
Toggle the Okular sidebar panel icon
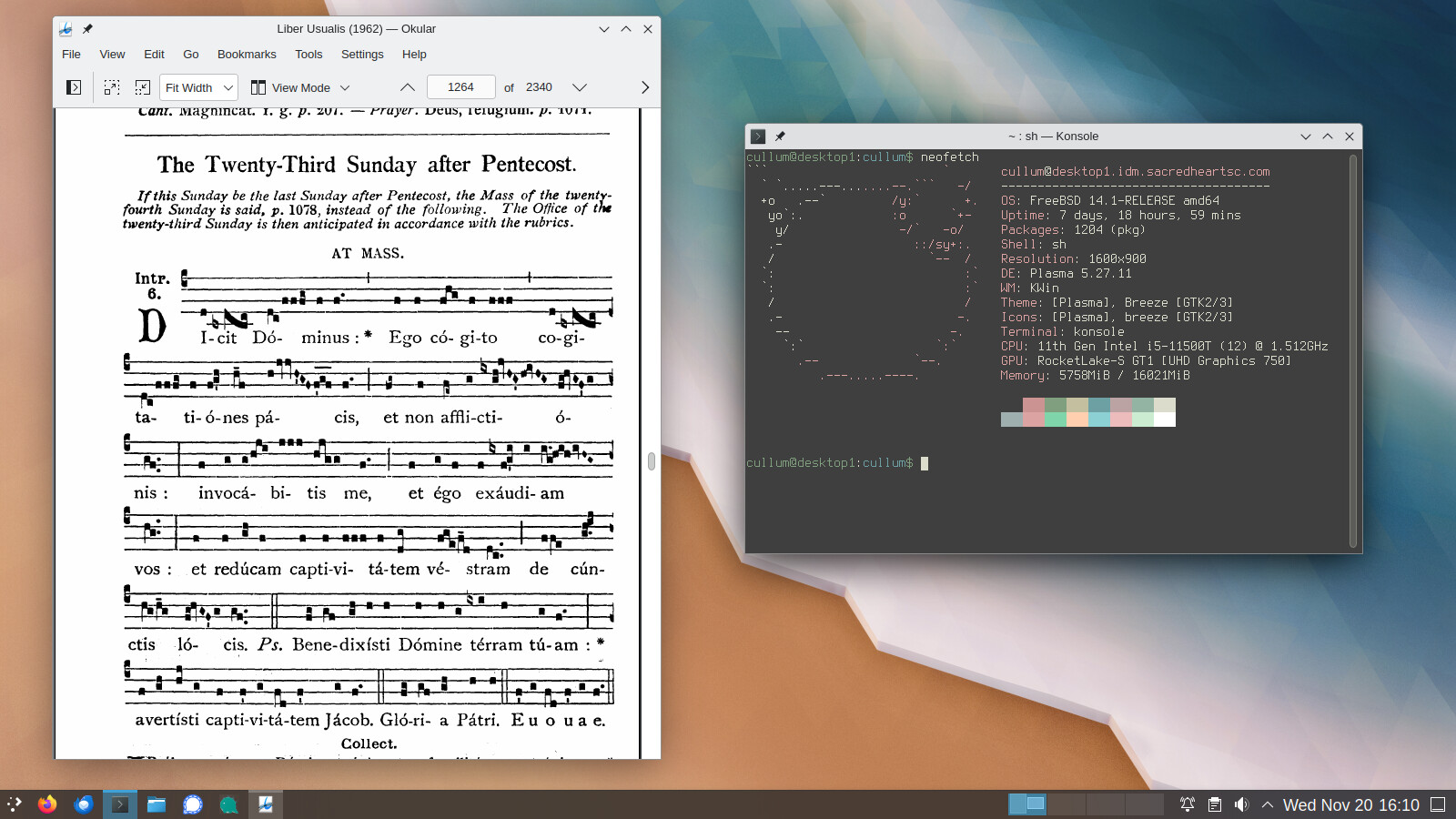click(74, 87)
